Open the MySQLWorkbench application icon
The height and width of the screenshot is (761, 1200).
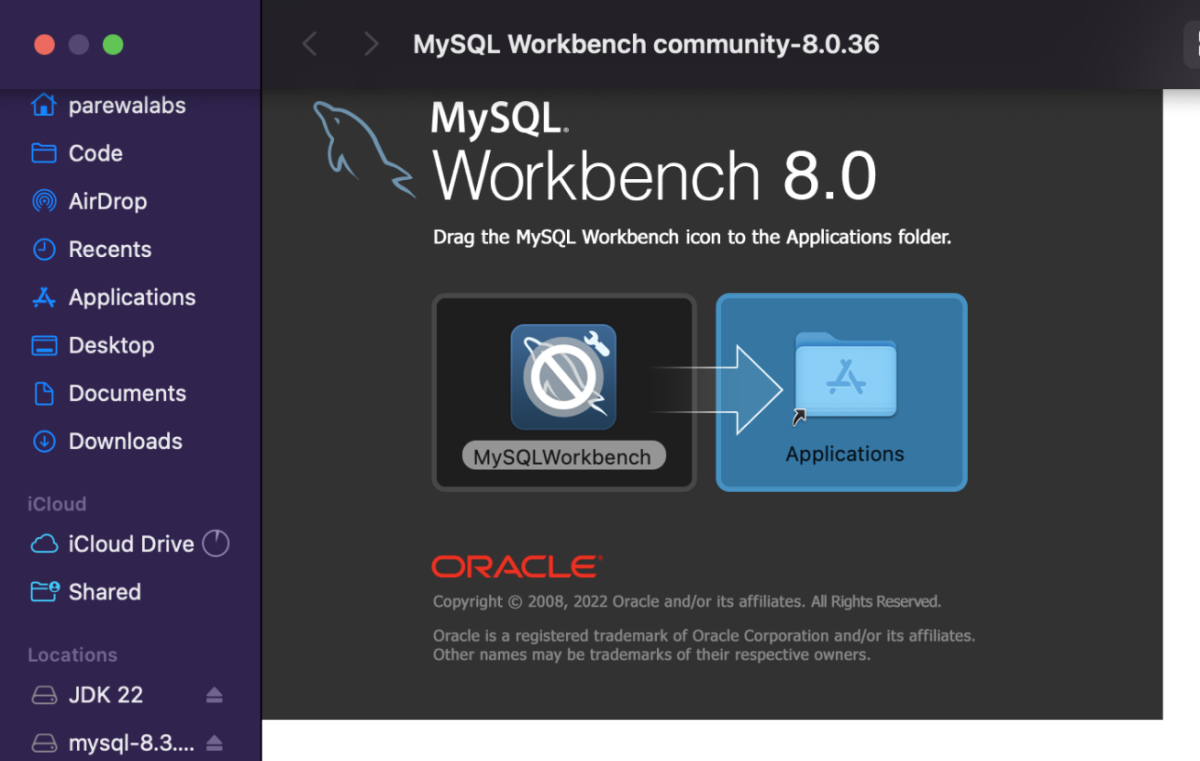[563, 376]
